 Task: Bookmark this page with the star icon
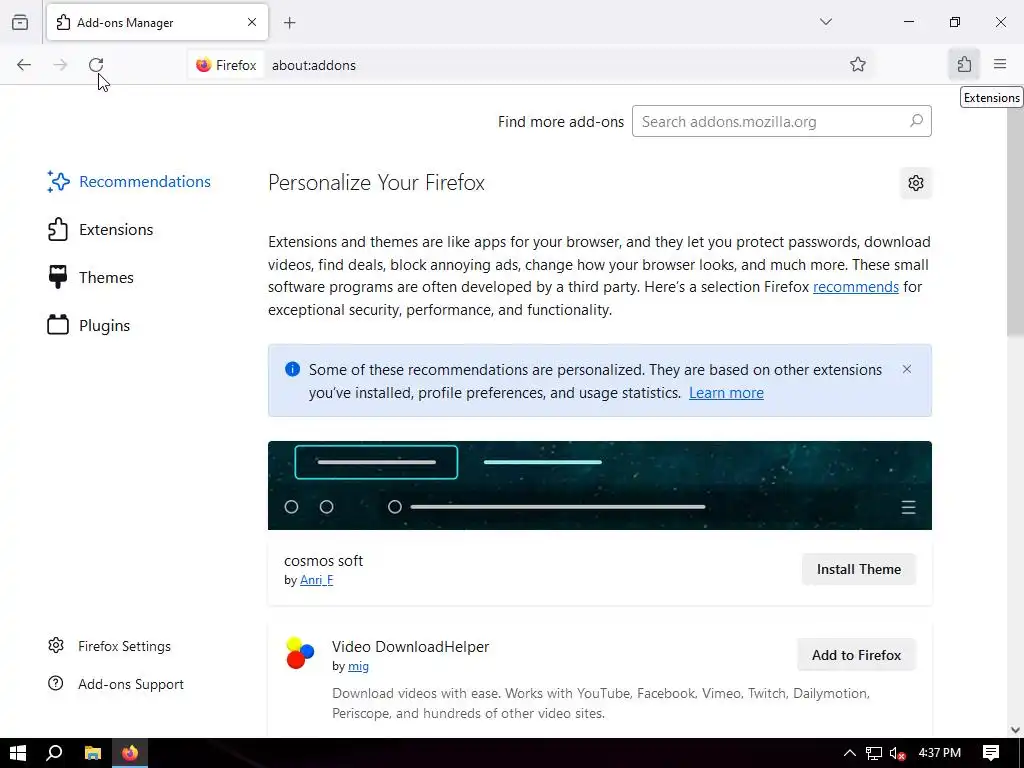click(x=857, y=65)
